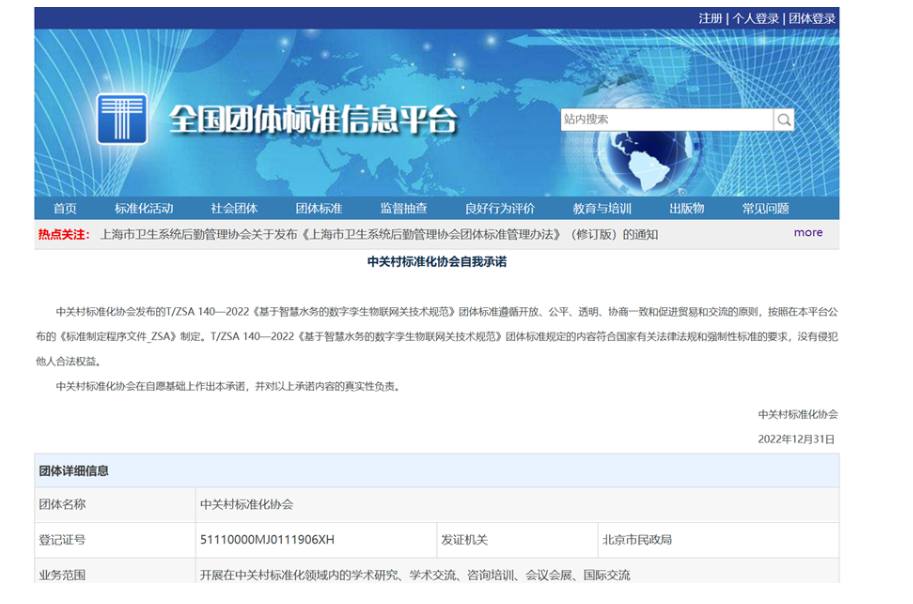Open the 上海市卫生系统后勤管理协会 notice headline
The height and width of the screenshot is (604, 913).
tap(379, 234)
